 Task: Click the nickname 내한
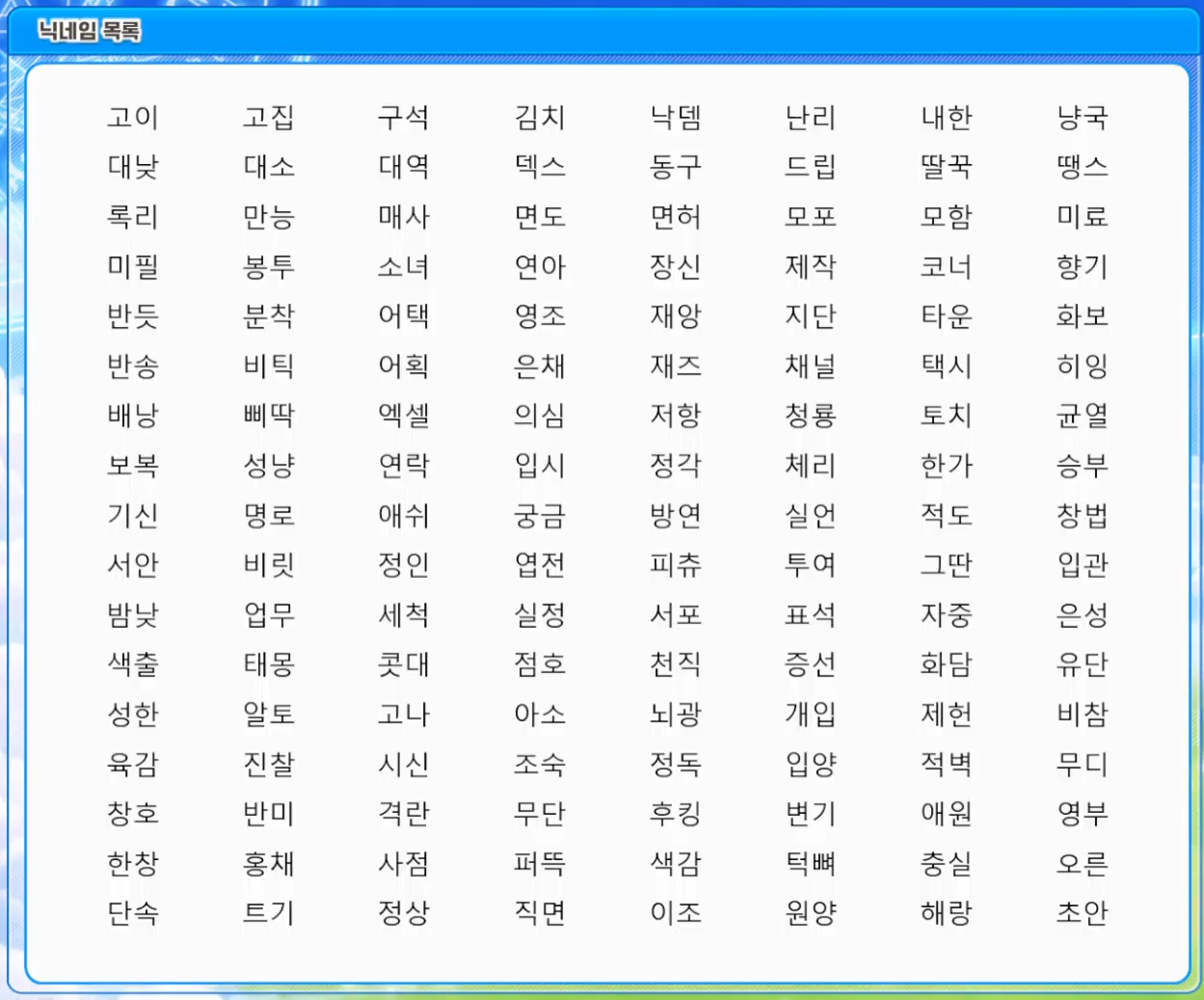click(x=947, y=118)
